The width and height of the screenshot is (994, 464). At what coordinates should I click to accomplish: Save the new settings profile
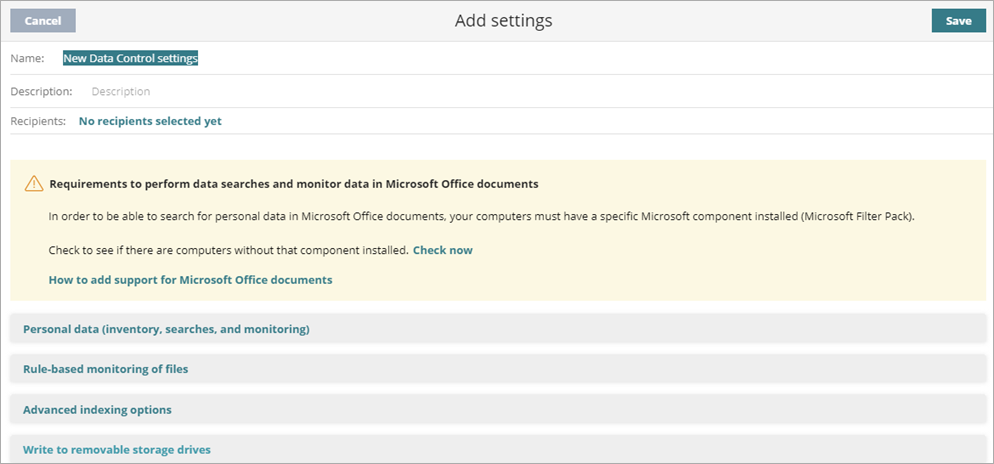point(958,20)
